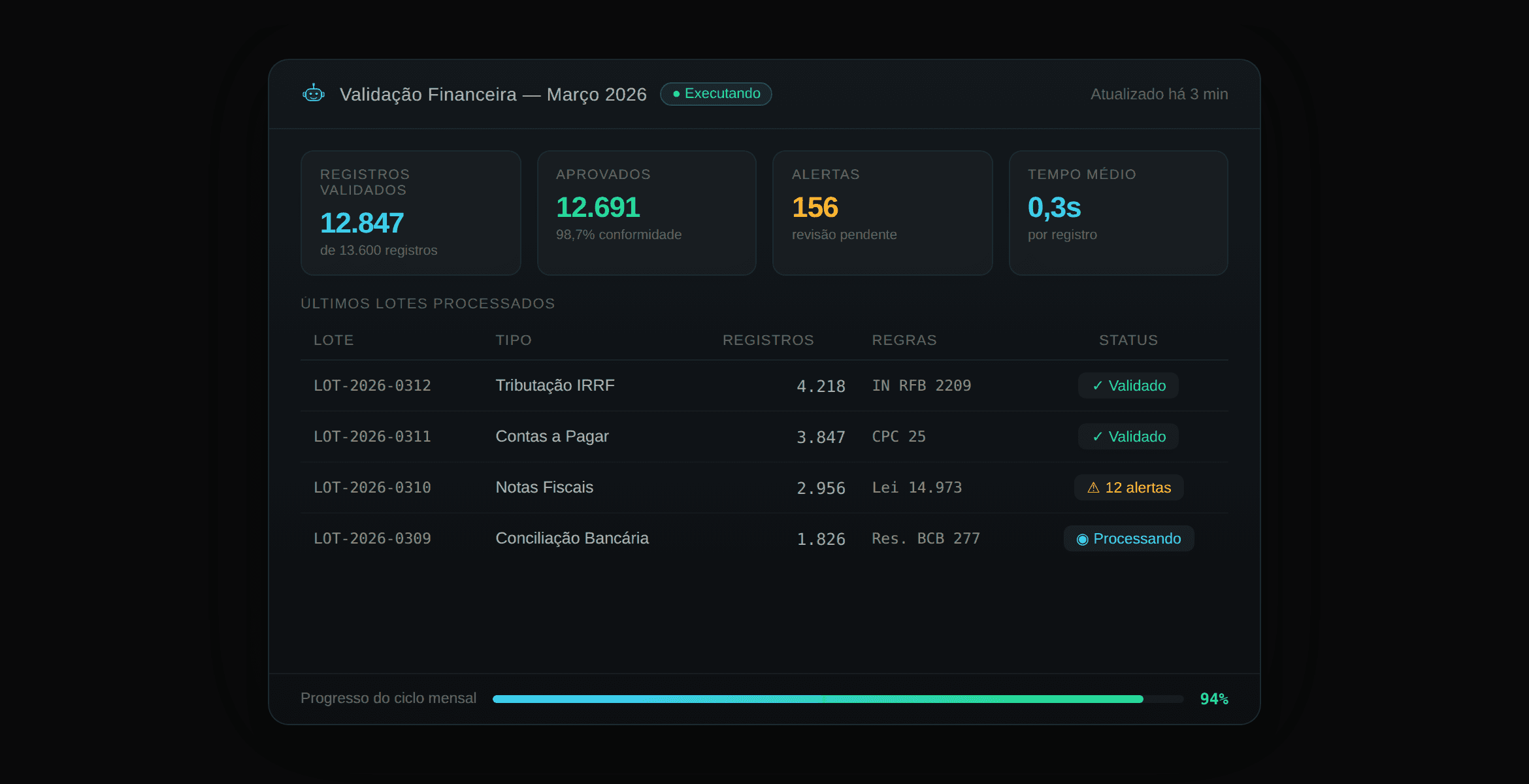This screenshot has width=1529, height=784.
Task: Click the robot icon in header
Action: tap(314, 94)
